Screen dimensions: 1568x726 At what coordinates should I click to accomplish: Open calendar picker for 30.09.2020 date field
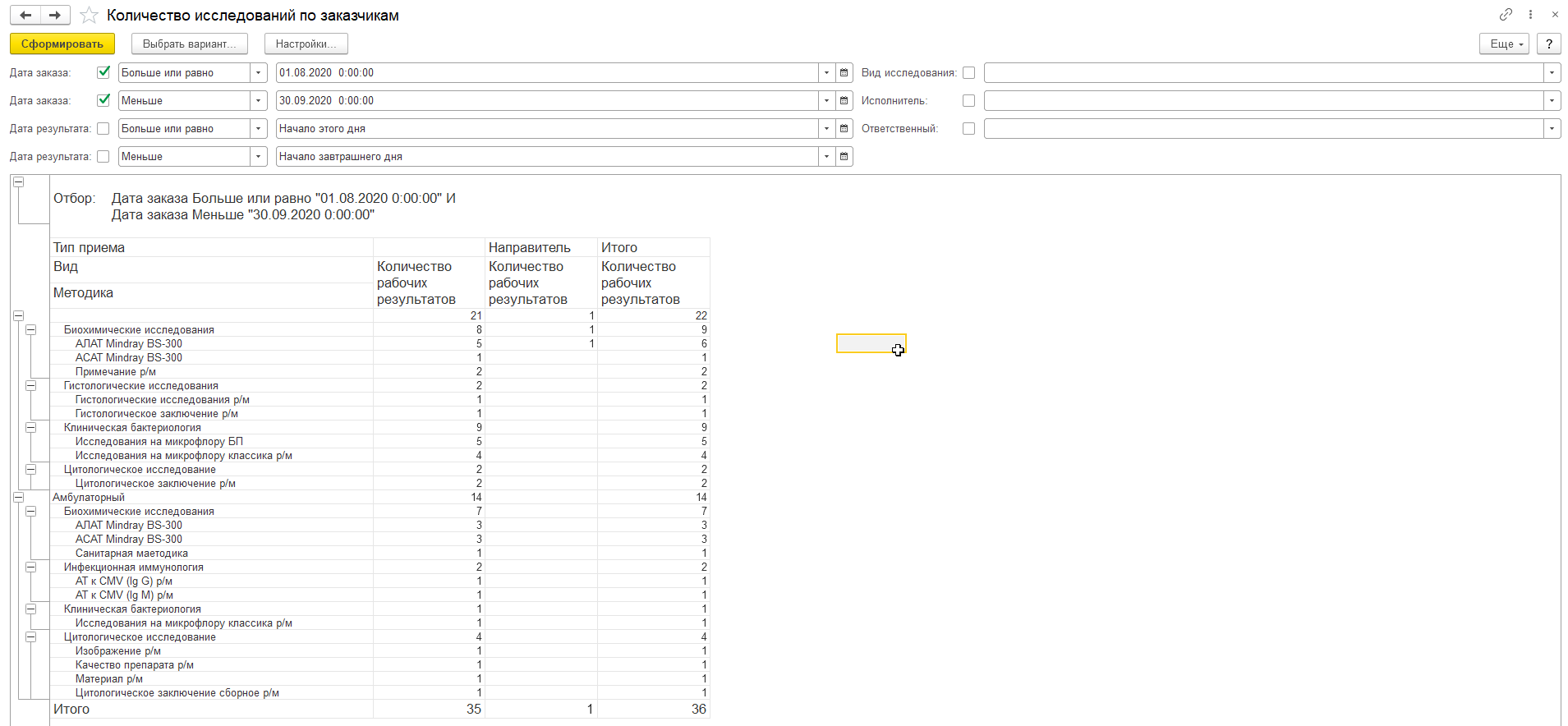pyautogui.click(x=844, y=101)
